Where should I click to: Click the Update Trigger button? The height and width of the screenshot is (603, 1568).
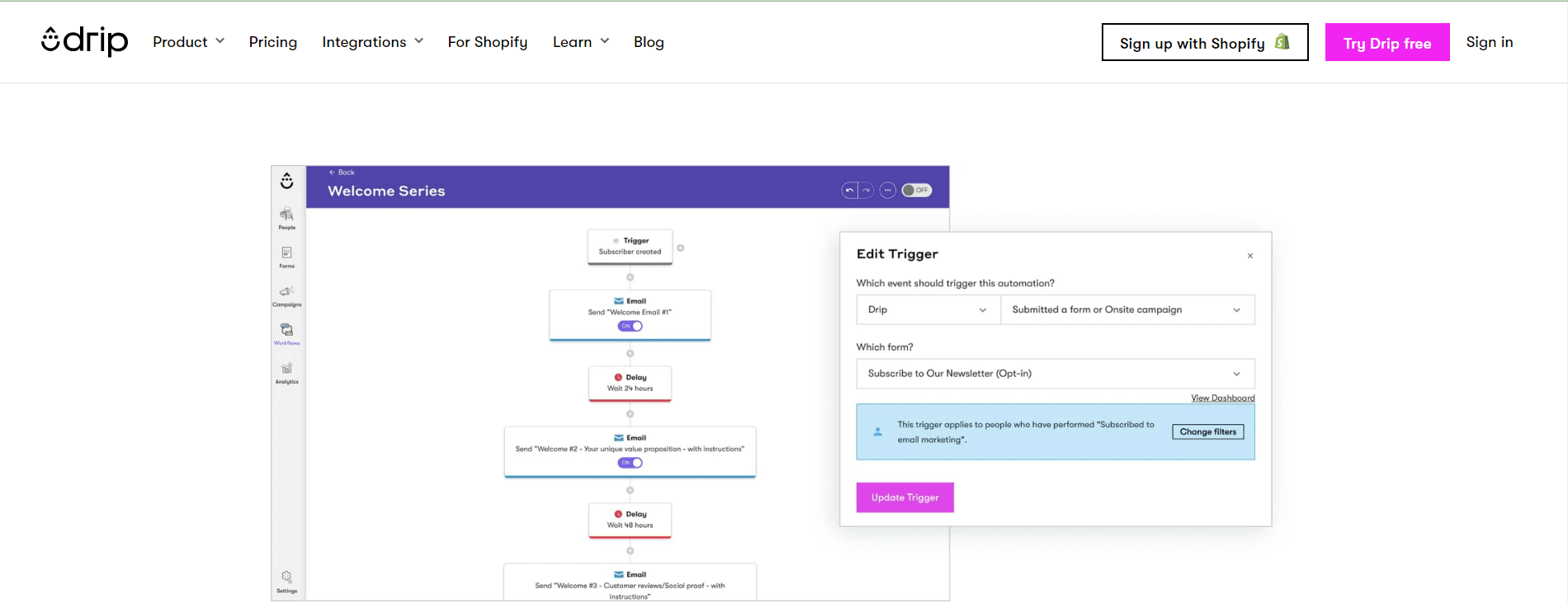coord(904,497)
